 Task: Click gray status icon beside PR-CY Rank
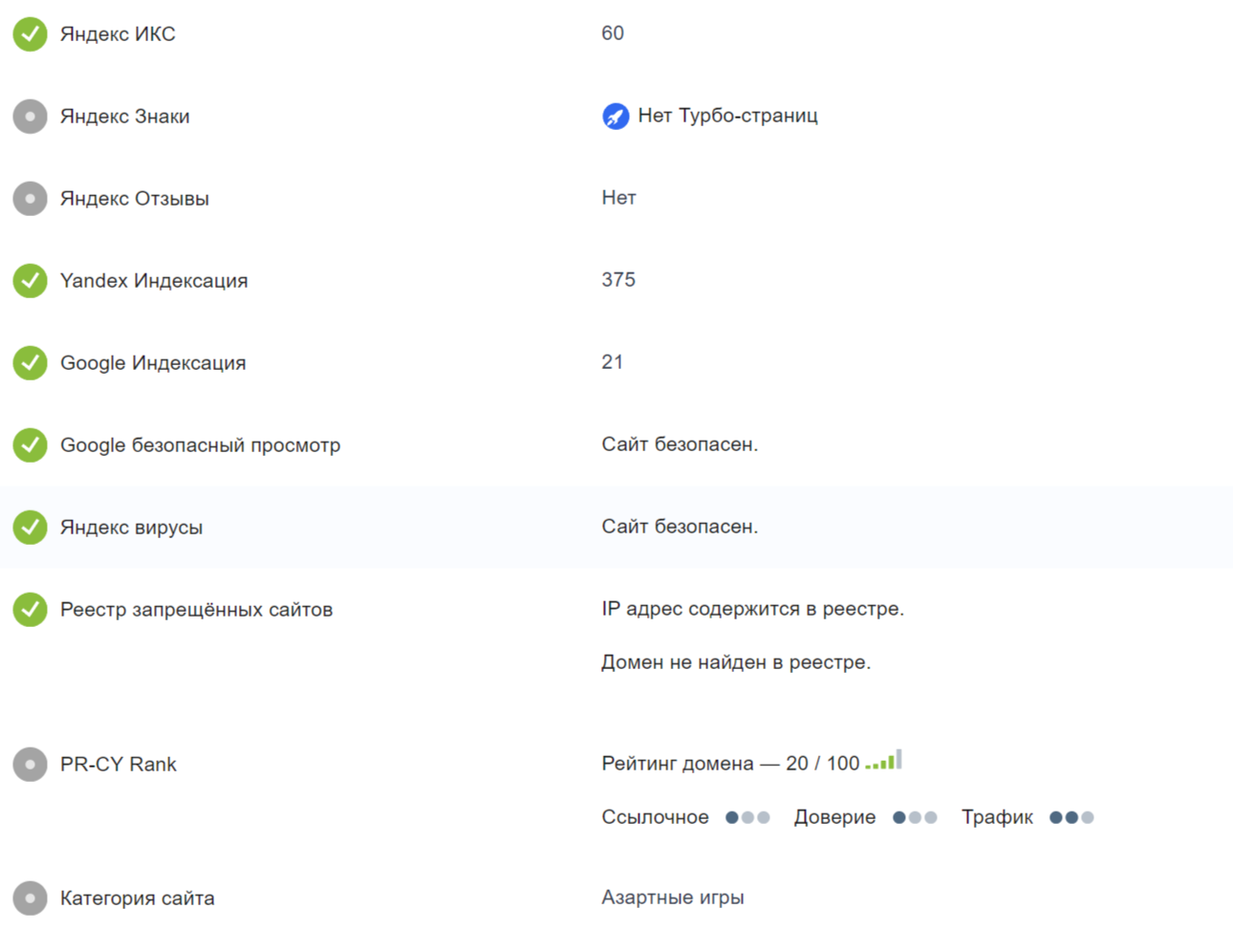pos(30,765)
